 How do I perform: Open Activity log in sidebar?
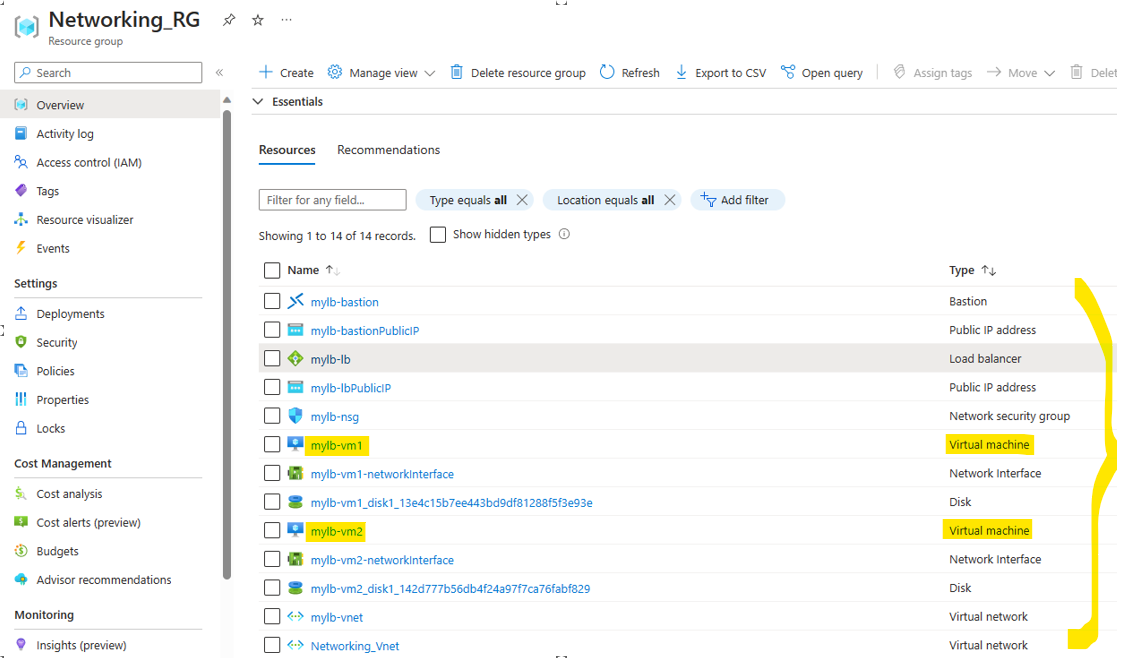pyautogui.click(x=65, y=134)
